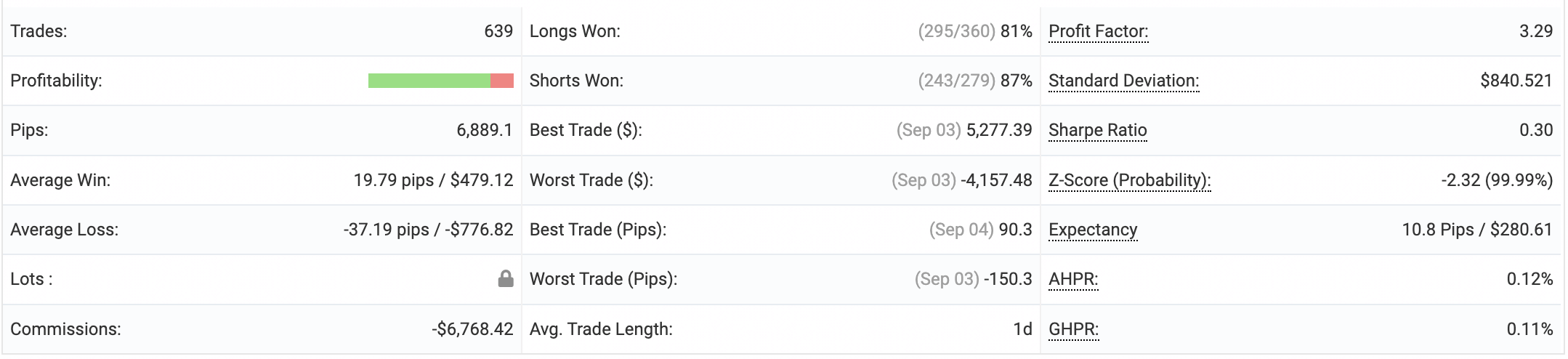The height and width of the screenshot is (359, 1568).
Task: Click the Avg. Trade Length value 1d
Action: [1022, 329]
